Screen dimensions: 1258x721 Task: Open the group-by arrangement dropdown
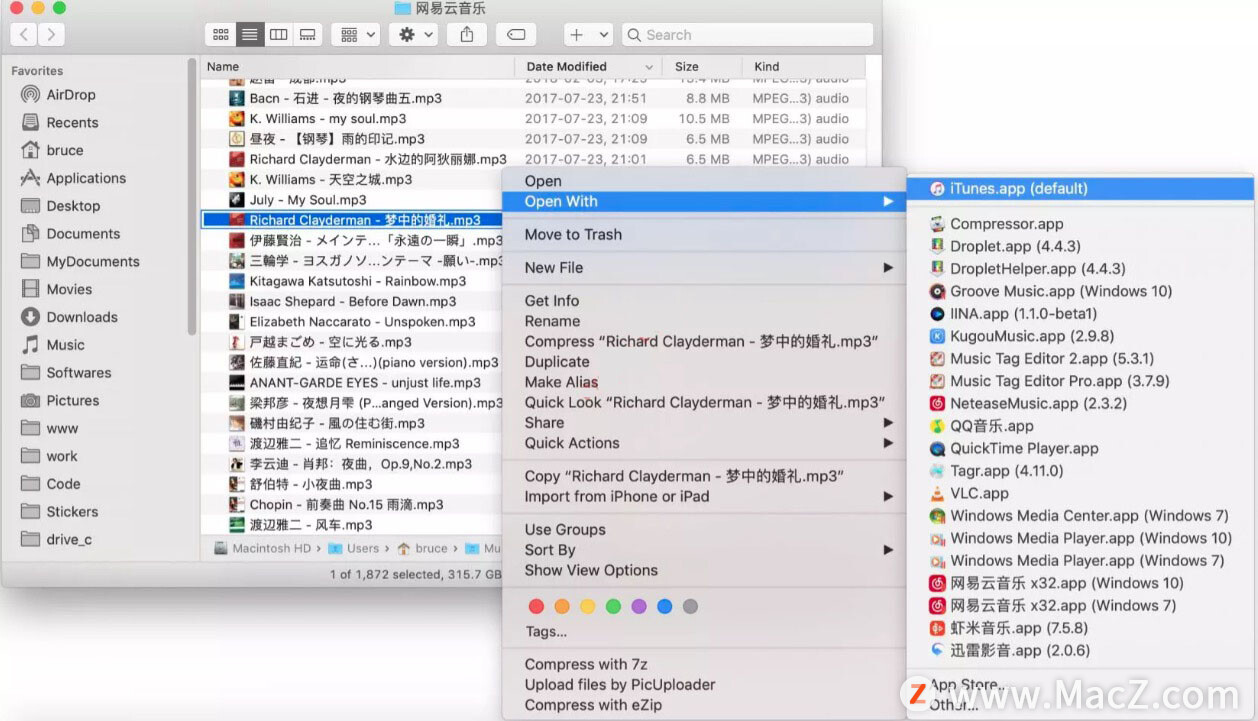(355, 34)
